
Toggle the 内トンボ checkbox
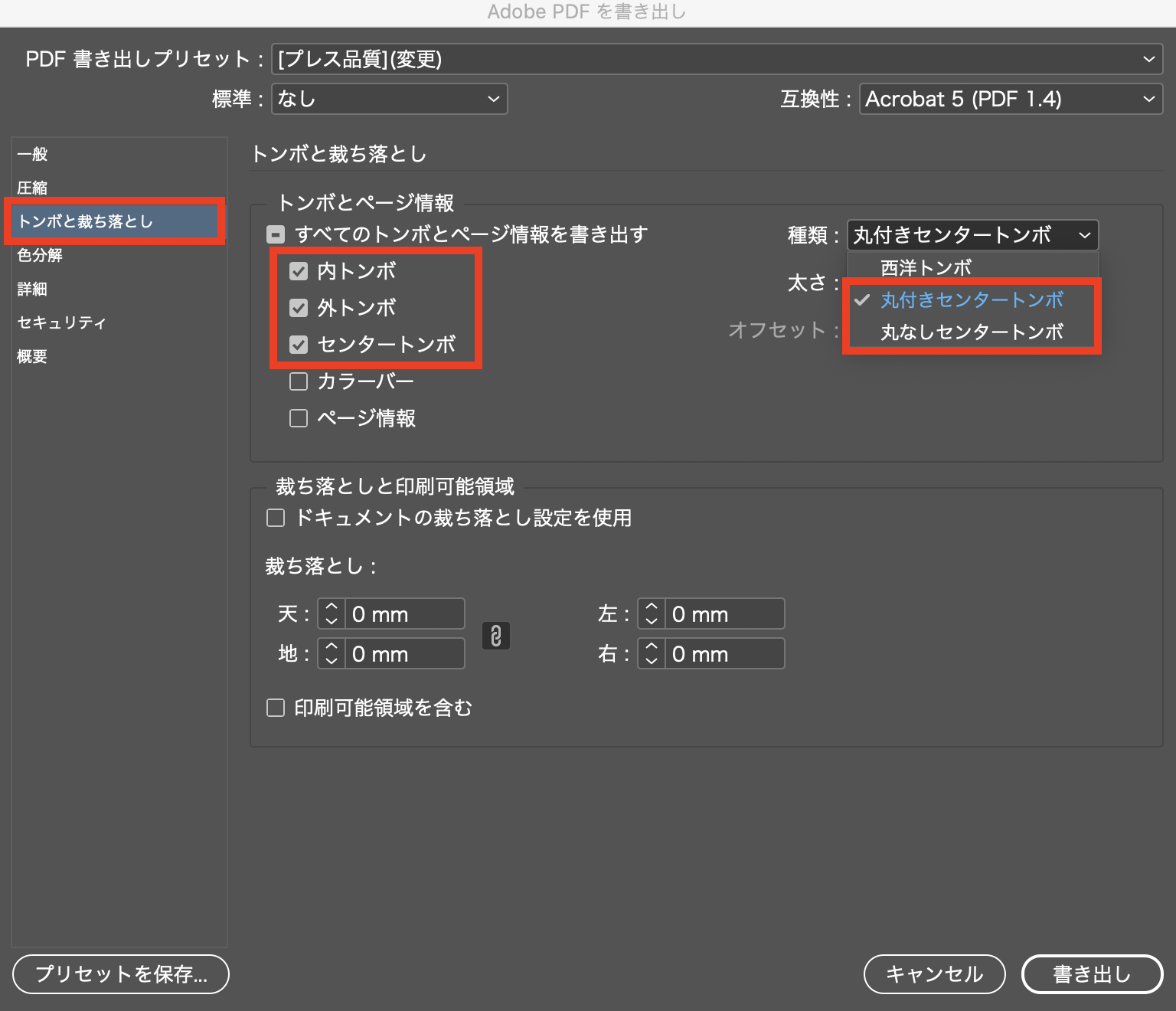pyautogui.click(x=299, y=271)
